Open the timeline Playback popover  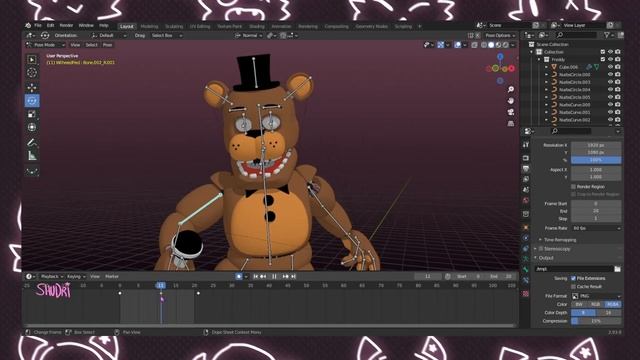51,277
